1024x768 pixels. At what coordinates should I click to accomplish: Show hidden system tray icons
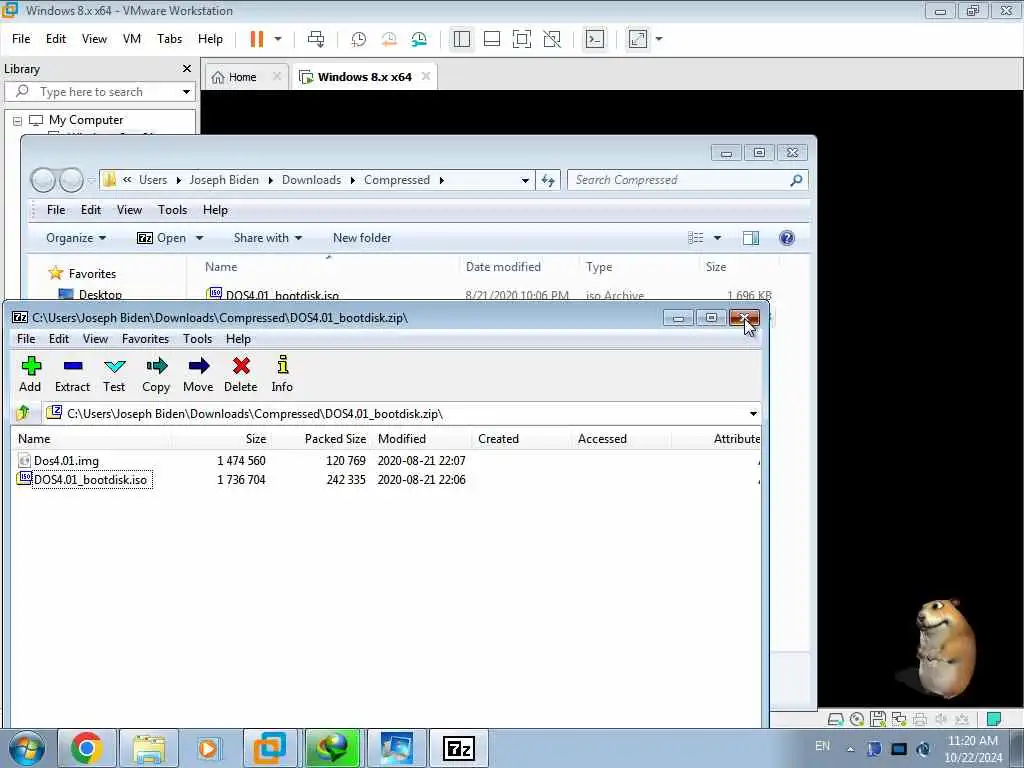click(850, 749)
